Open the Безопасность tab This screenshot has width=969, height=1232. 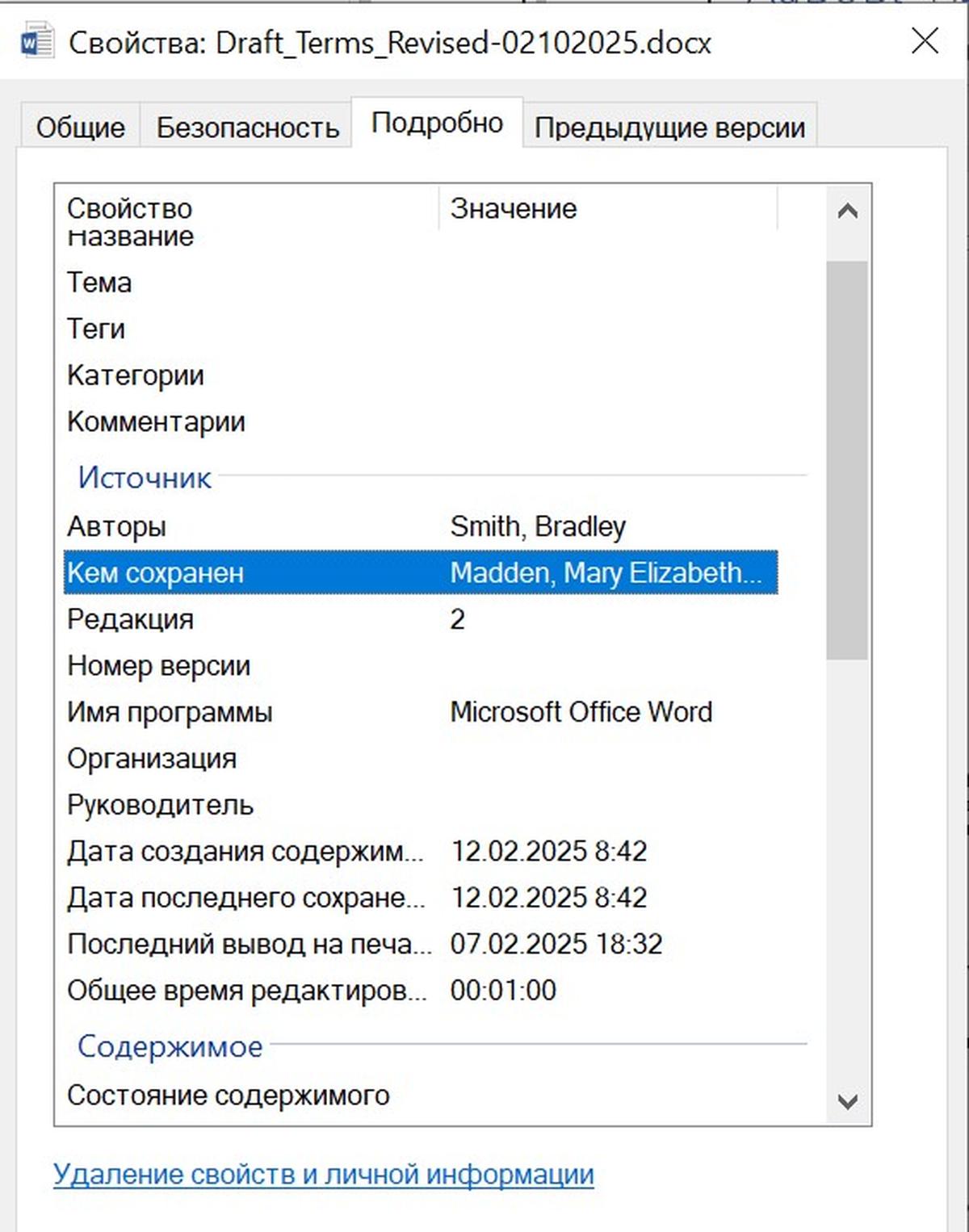(247, 128)
